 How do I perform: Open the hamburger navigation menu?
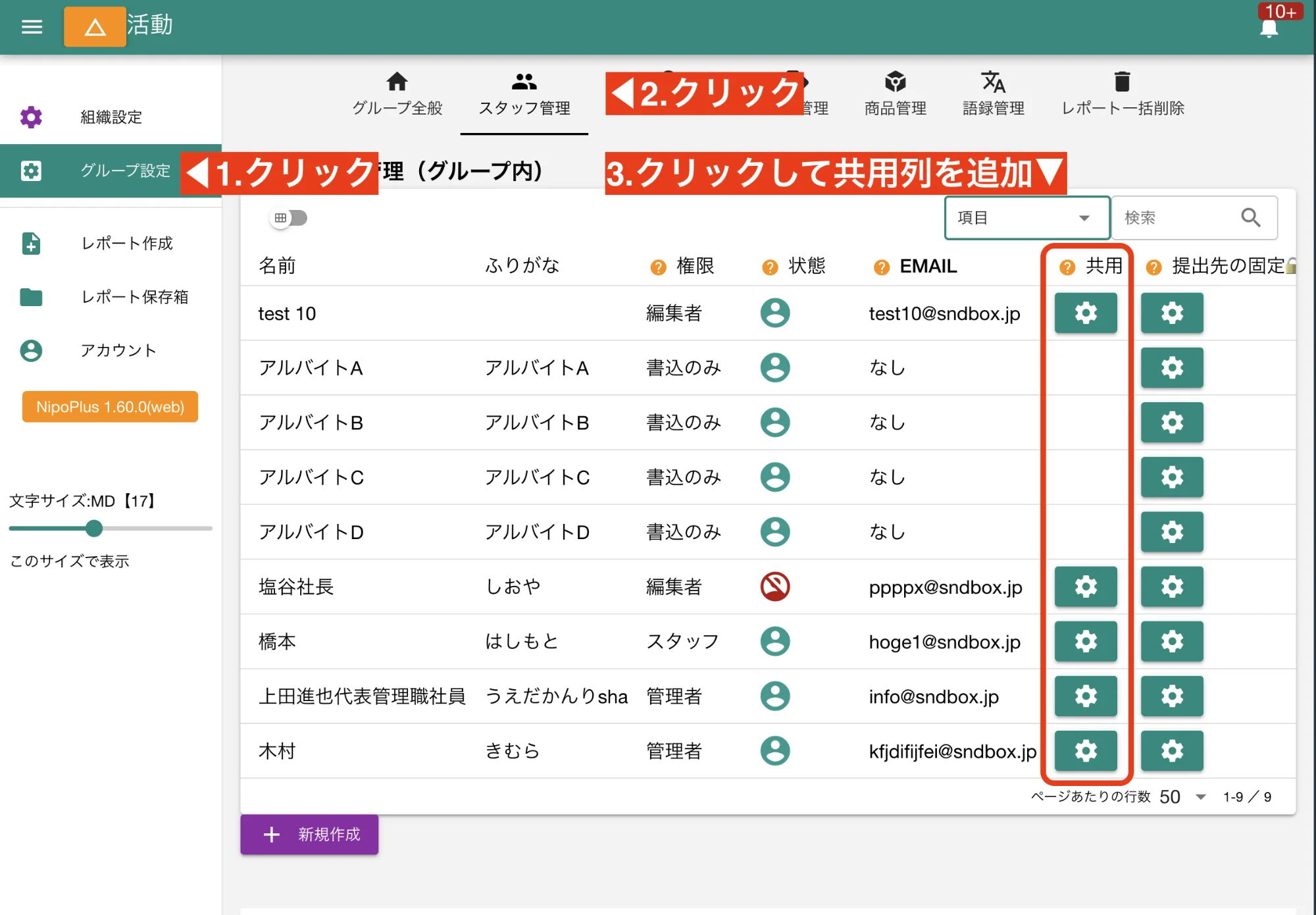(31, 26)
